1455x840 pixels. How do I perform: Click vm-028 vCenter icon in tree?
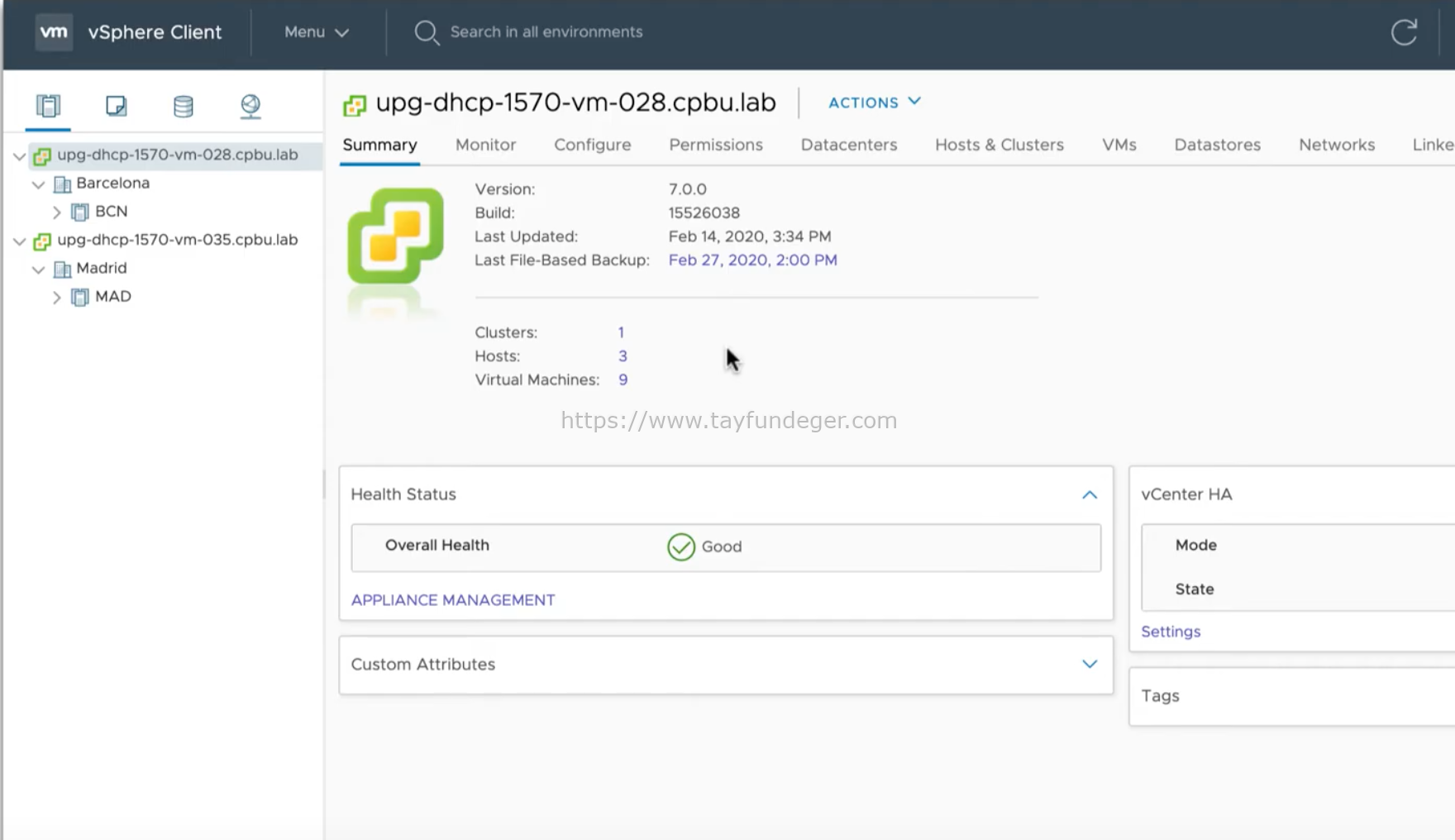click(x=42, y=156)
